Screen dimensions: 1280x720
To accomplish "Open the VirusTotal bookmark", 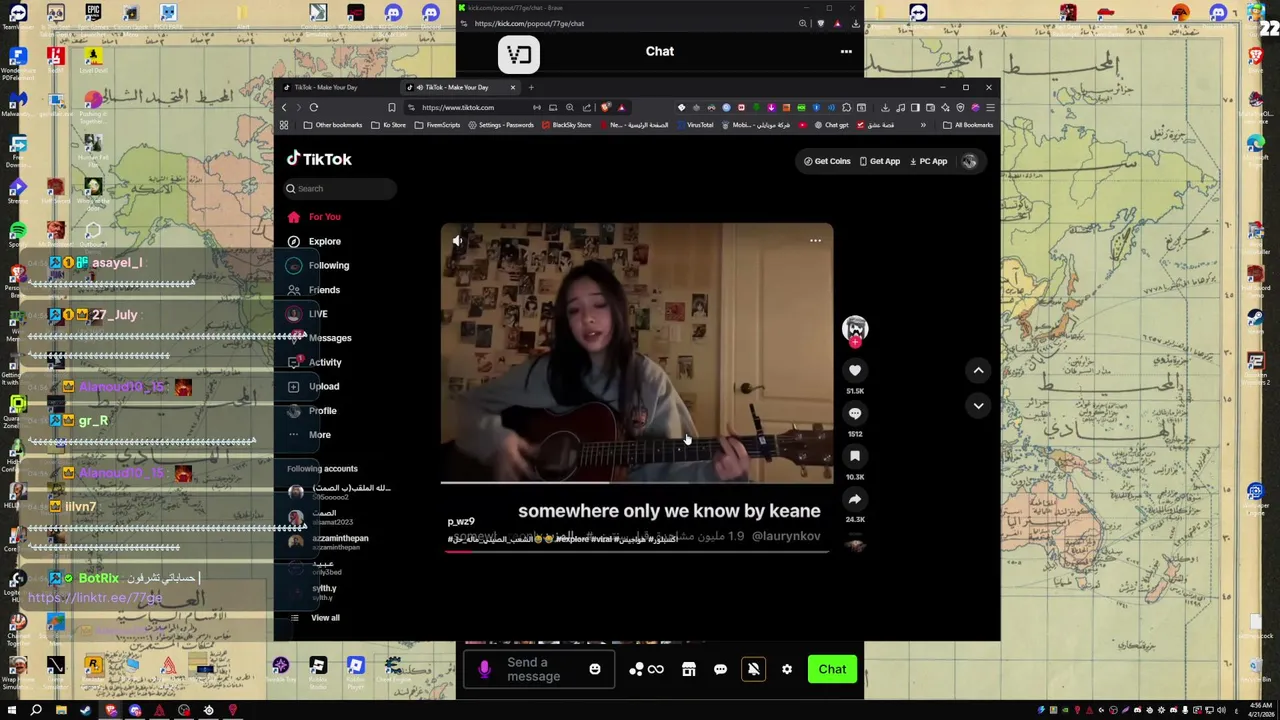I will pos(693,125).
